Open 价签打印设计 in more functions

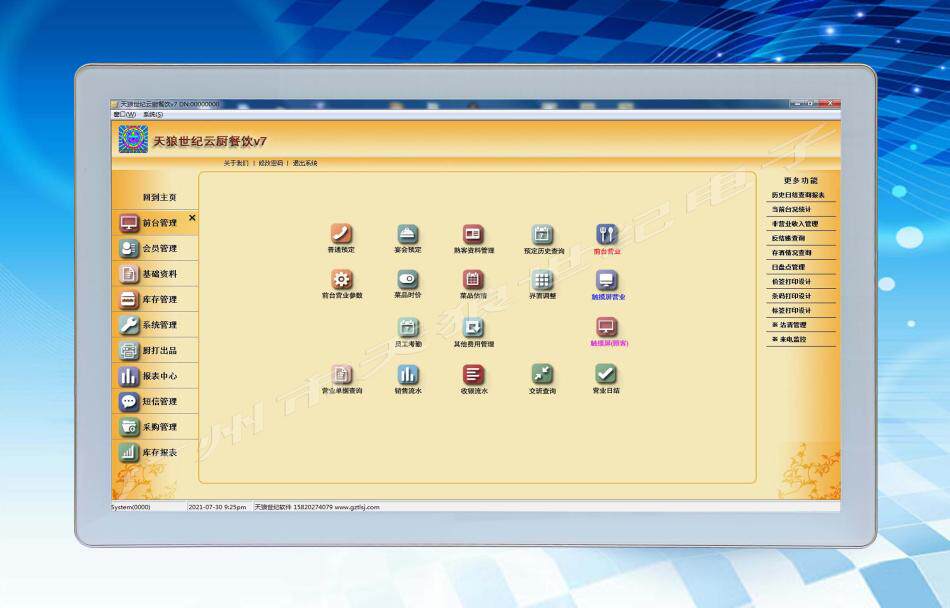coord(791,282)
